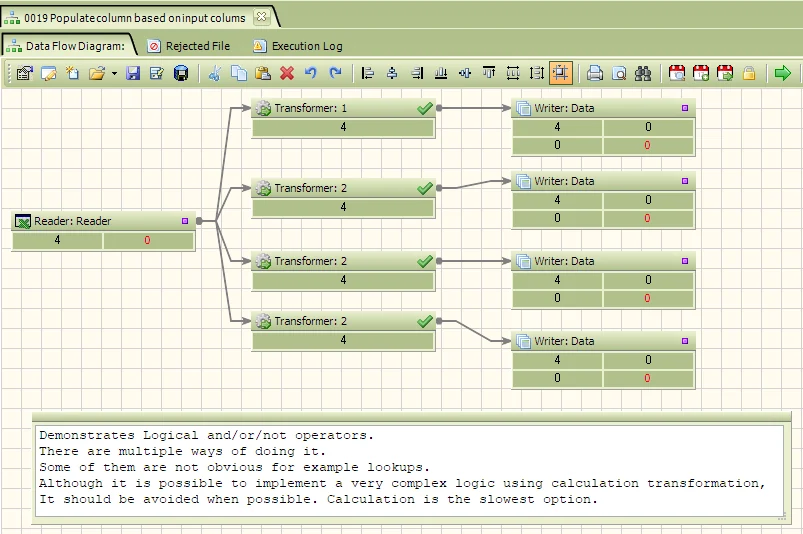This screenshot has width=803, height=534.
Task: Open the Execution Log tab
Action: (x=298, y=46)
